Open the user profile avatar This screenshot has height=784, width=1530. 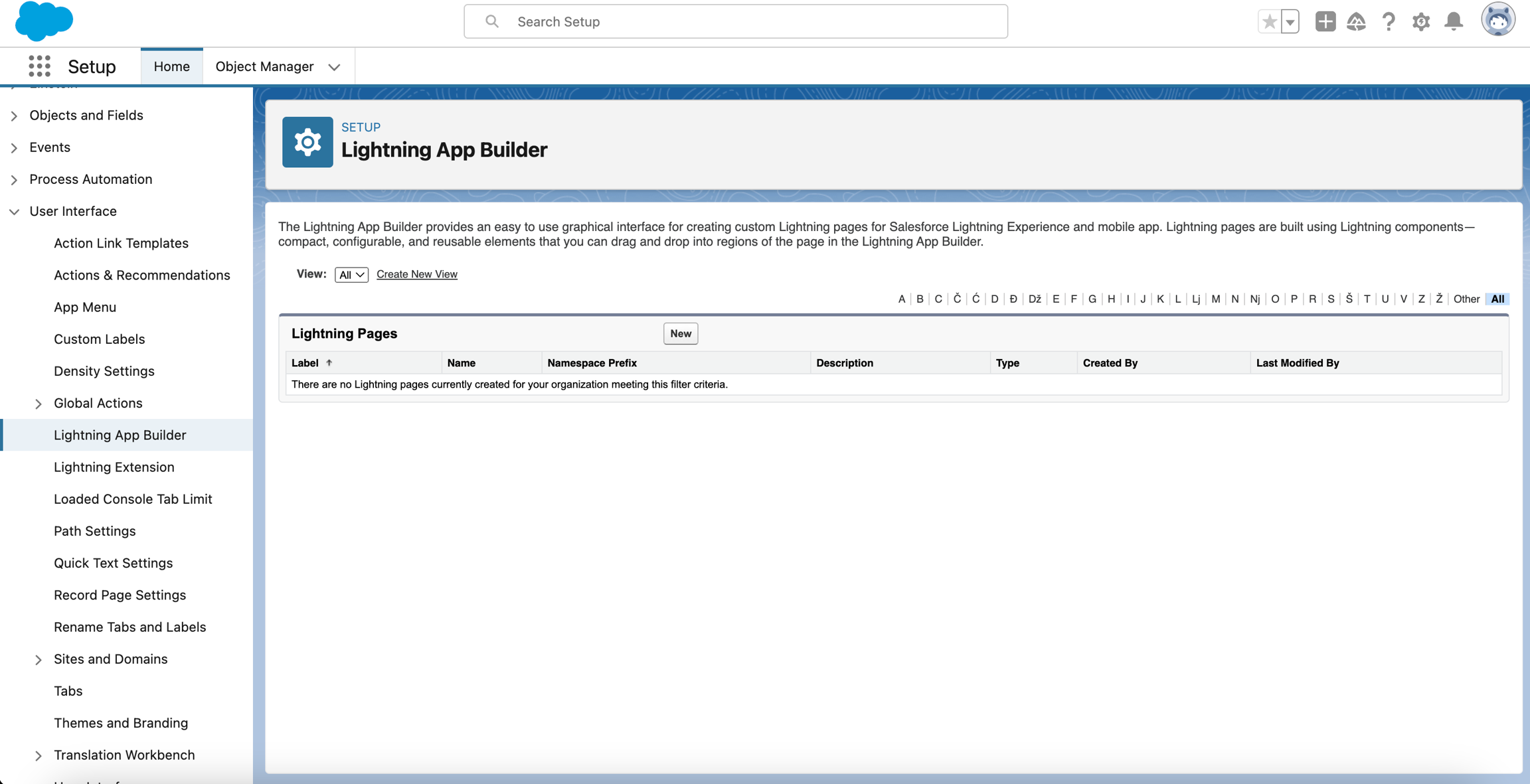[x=1497, y=21]
